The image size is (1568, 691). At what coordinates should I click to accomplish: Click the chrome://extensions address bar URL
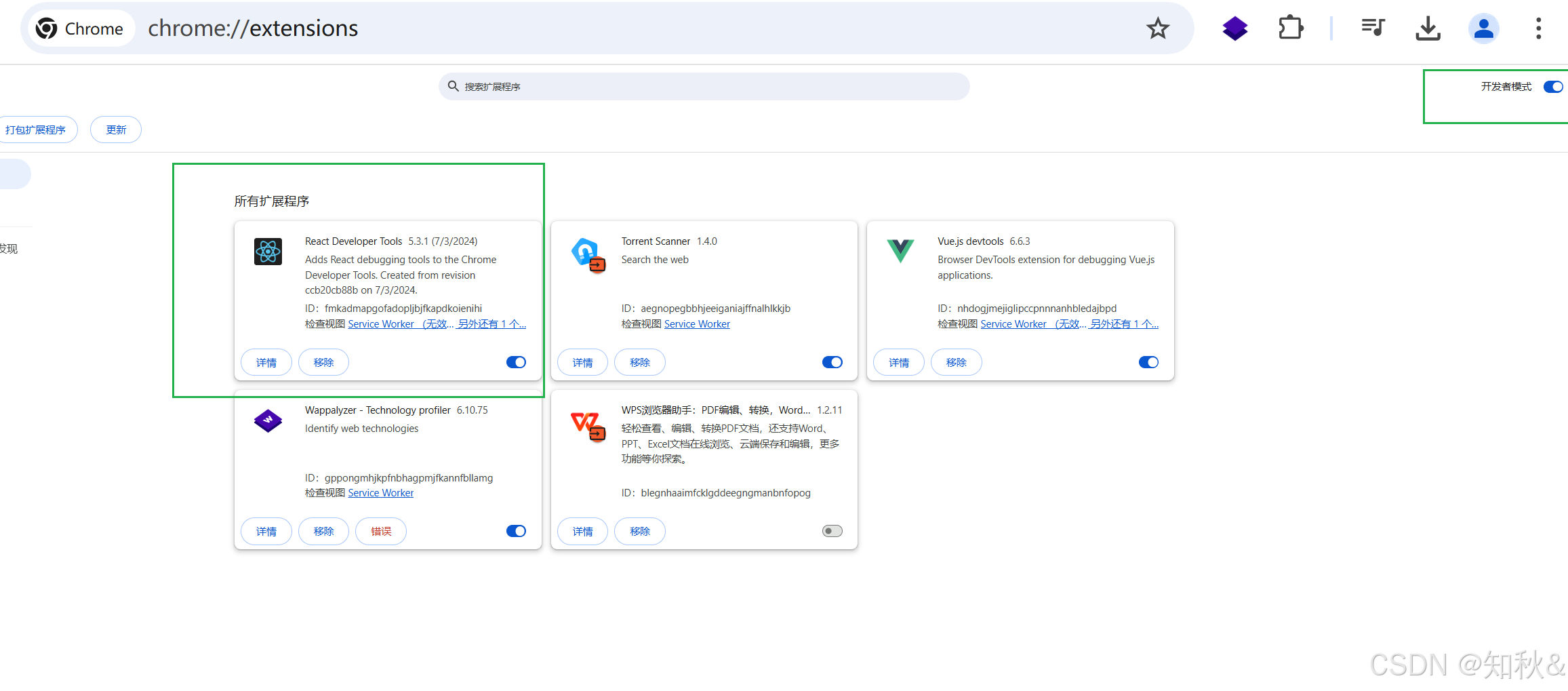point(253,28)
